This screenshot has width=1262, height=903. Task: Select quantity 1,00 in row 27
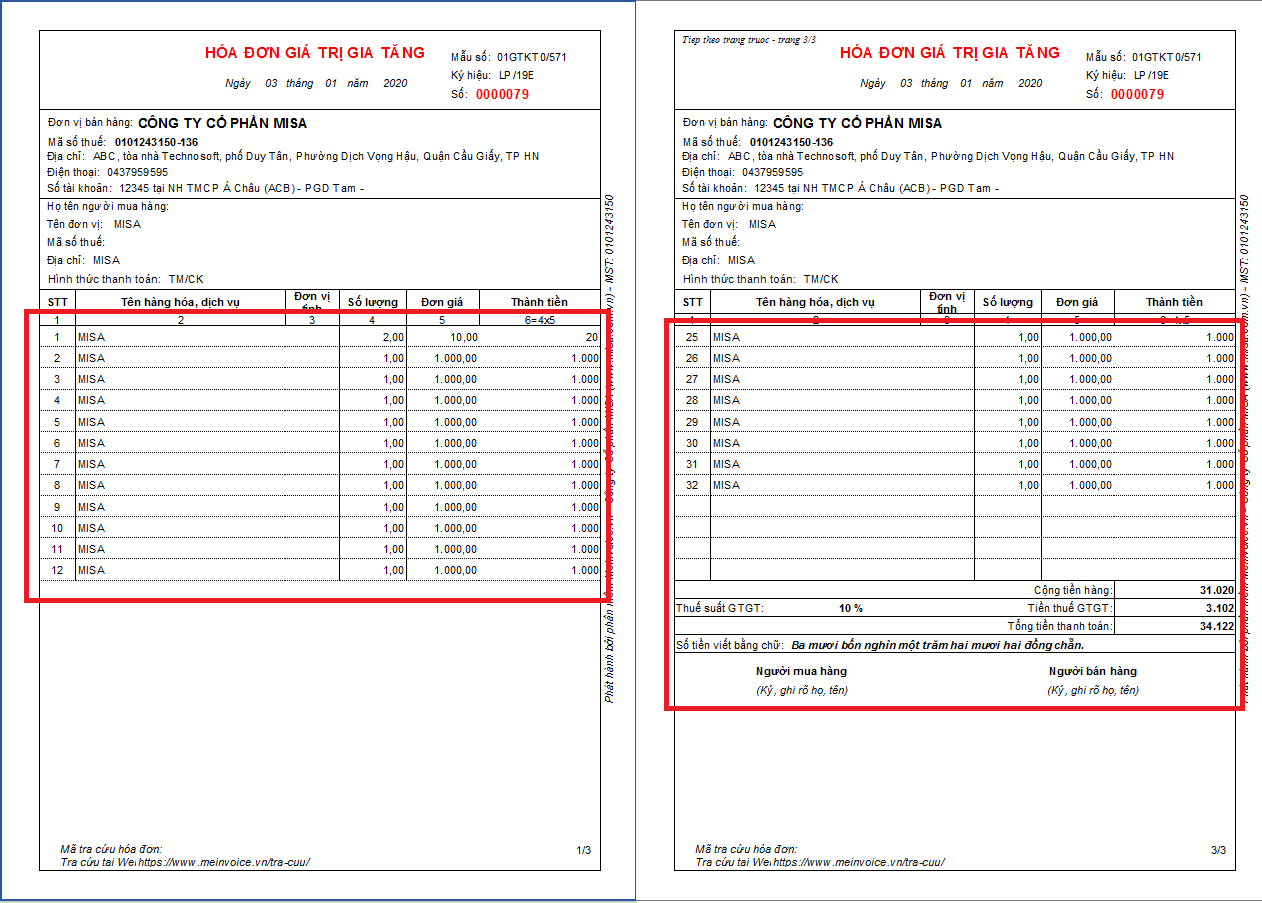pos(1028,379)
